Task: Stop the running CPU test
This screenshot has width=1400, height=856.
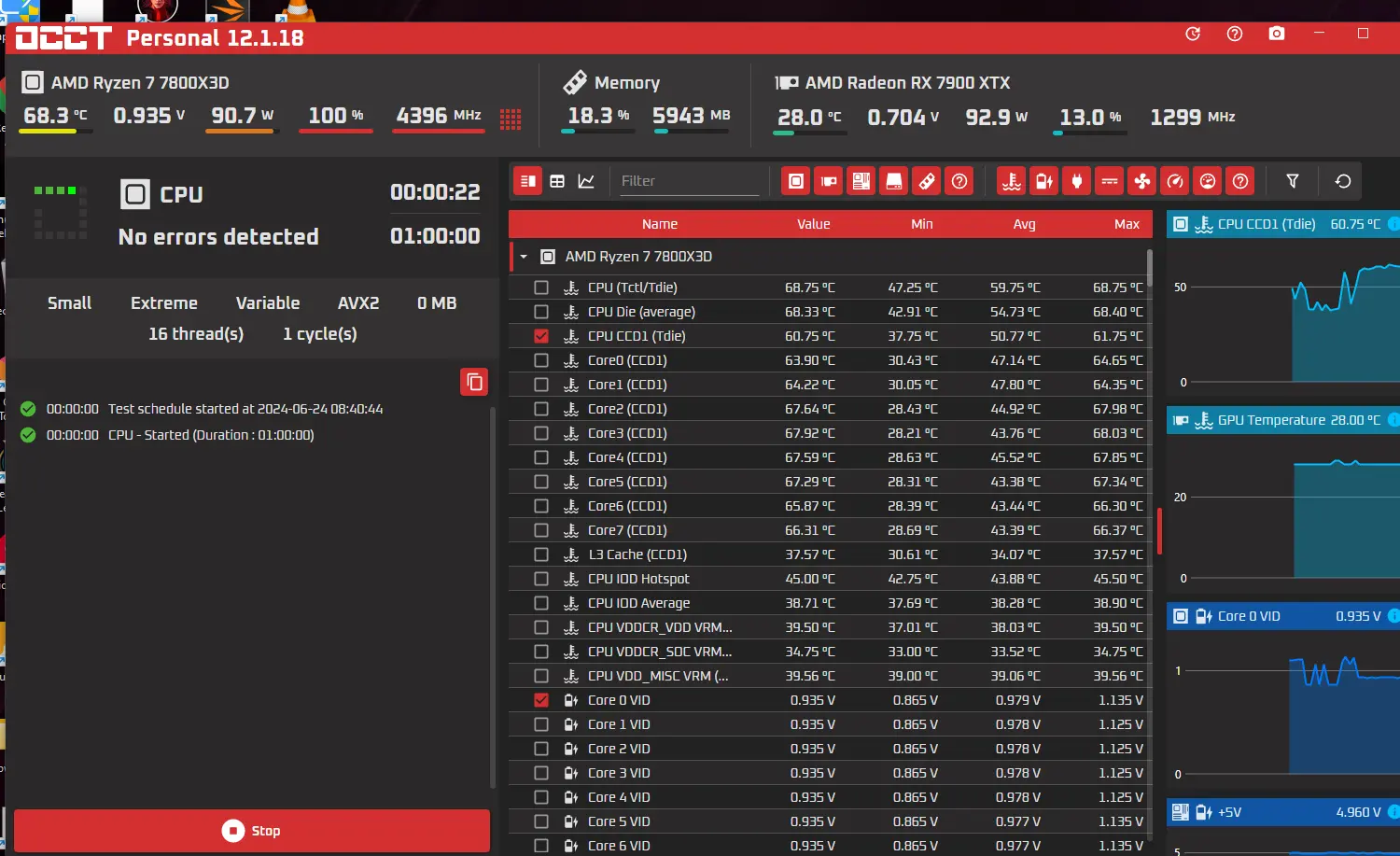Action: pos(252,831)
